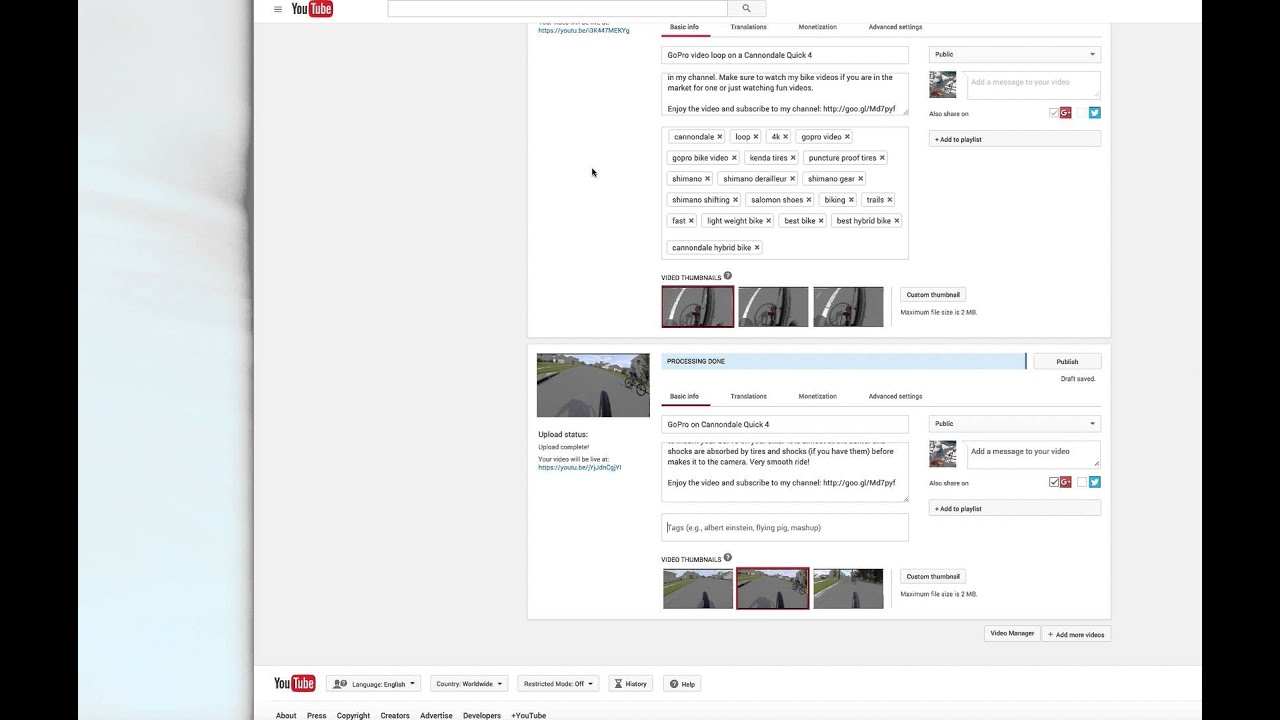Open the Restricted Mode: Off dropdown
The image size is (1280, 720).
click(558, 684)
